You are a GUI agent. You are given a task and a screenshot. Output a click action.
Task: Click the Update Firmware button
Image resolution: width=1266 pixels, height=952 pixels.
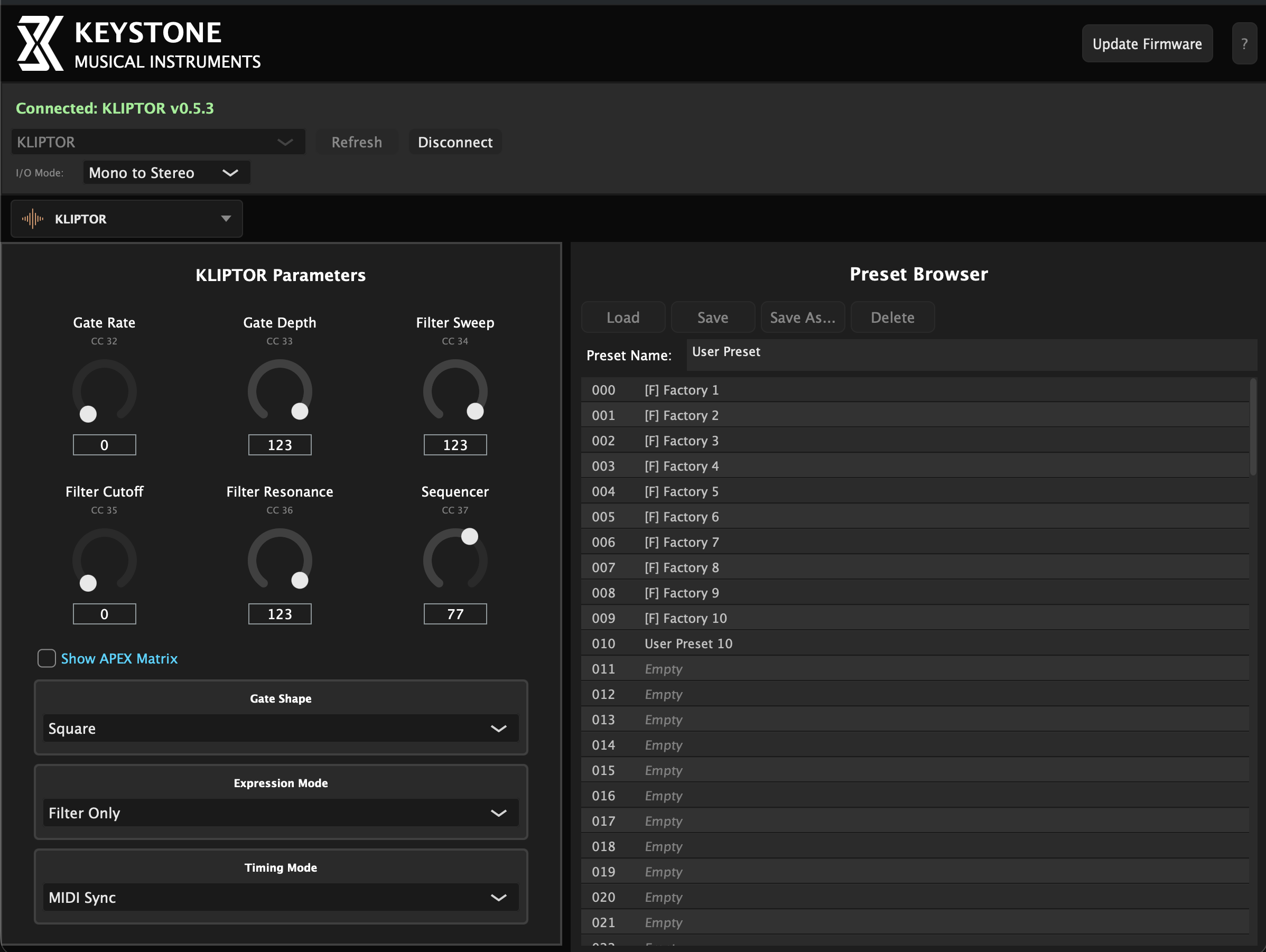[x=1147, y=44]
